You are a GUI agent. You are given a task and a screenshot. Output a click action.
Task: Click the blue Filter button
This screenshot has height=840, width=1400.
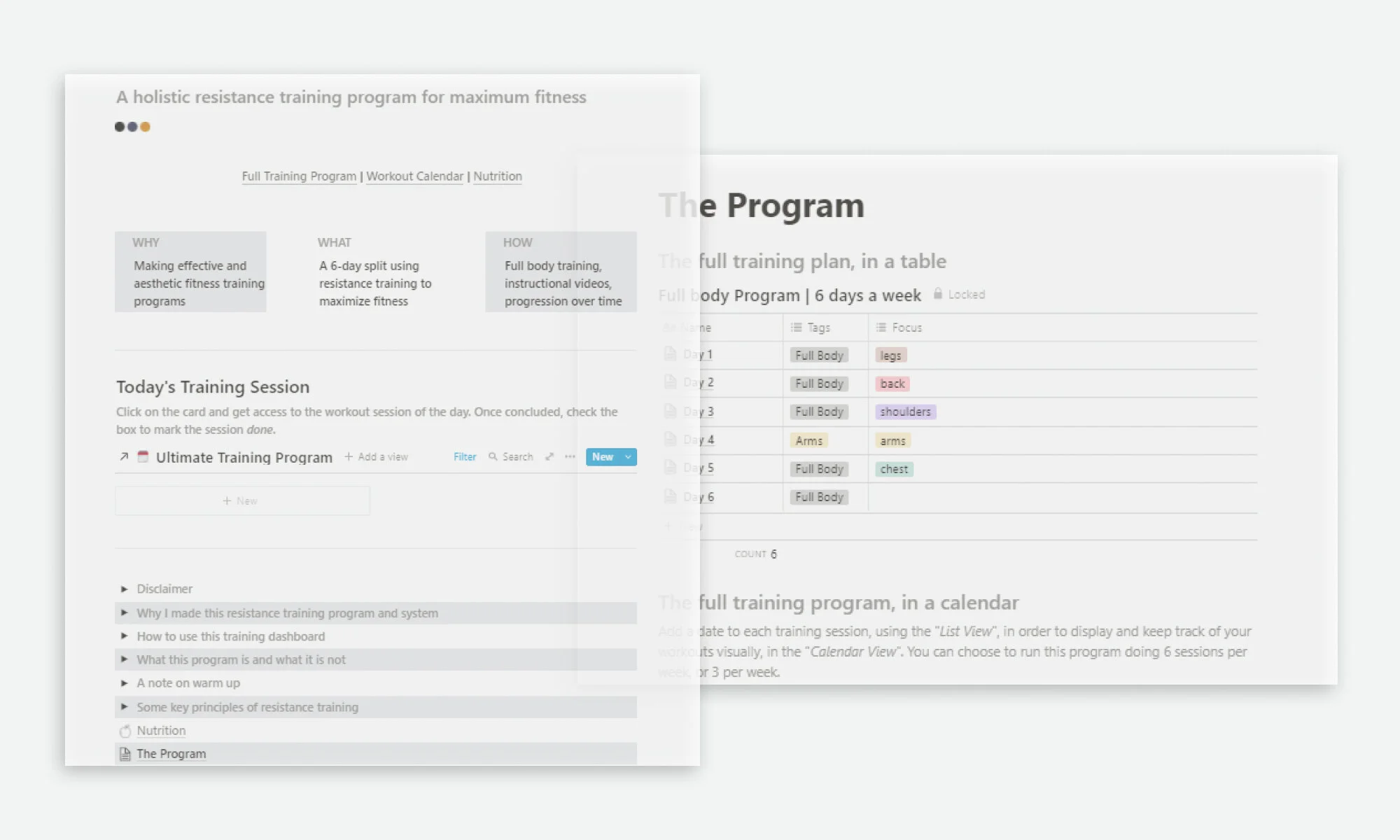click(464, 456)
